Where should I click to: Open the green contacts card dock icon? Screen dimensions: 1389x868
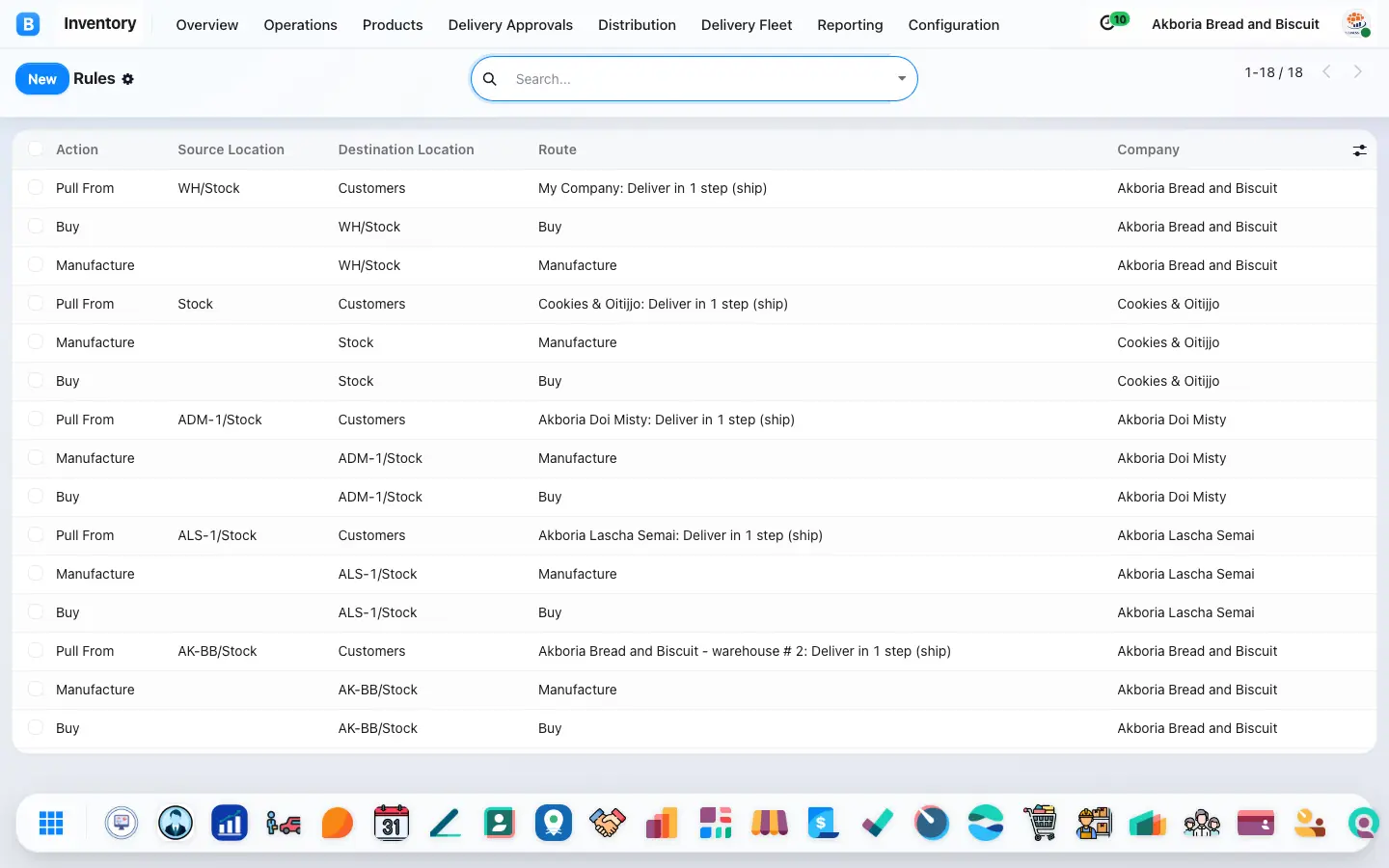pos(500,823)
